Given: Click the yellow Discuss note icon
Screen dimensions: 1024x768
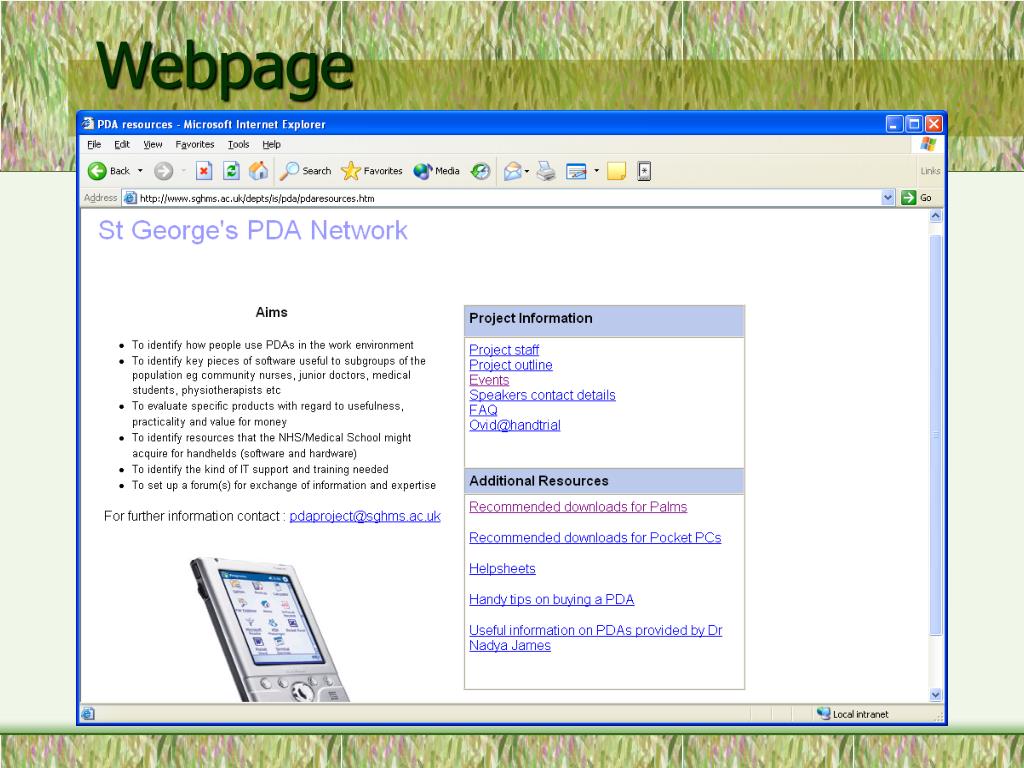Looking at the screenshot, I should point(616,171).
